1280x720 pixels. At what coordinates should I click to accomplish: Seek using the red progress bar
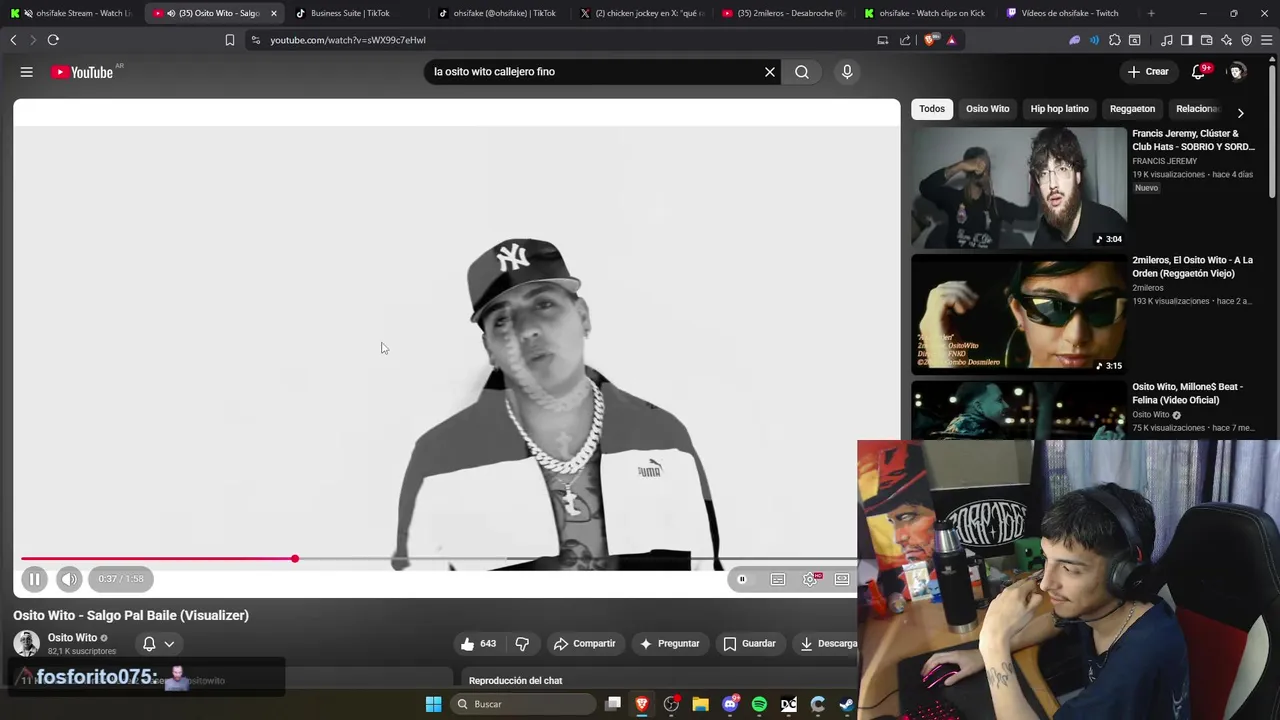pos(438,559)
